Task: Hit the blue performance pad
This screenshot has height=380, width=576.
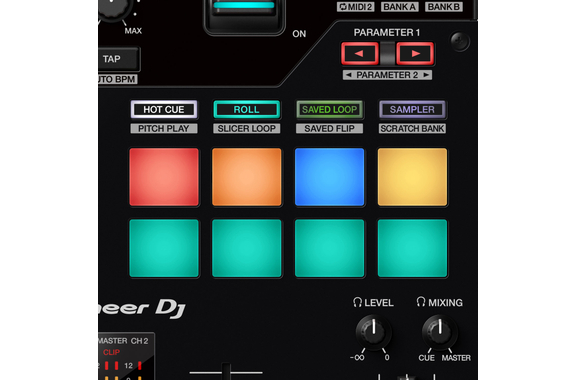Action: (x=330, y=177)
